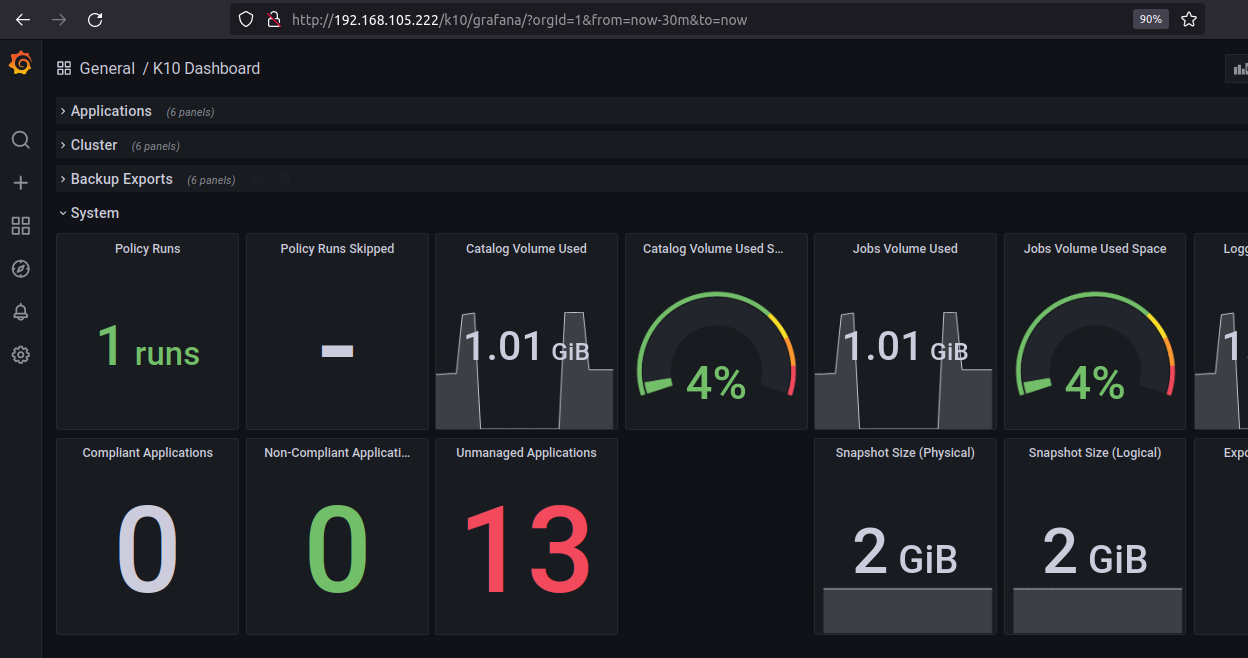Open the Snapshot Size (Logical) panel title
The height and width of the screenshot is (658, 1248).
pos(1095,453)
